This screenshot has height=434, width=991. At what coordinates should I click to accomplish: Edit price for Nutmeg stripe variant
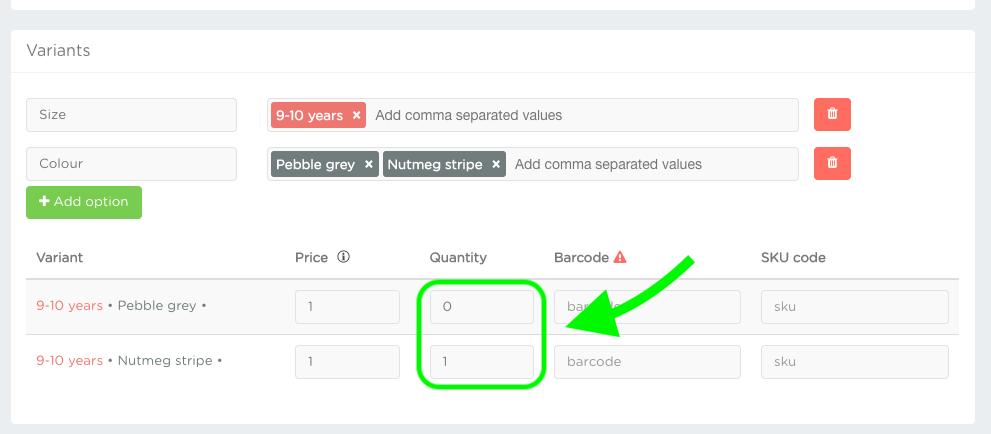pos(347,361)
